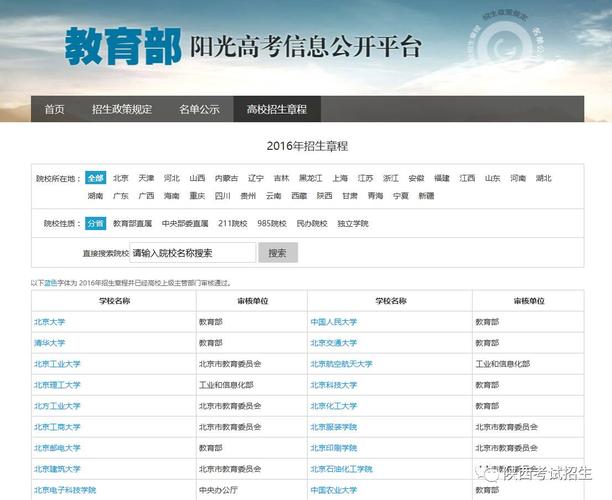Filter by 独立学院 school type
The height and width of the screenshot is (500, 612).
point(353,223)
